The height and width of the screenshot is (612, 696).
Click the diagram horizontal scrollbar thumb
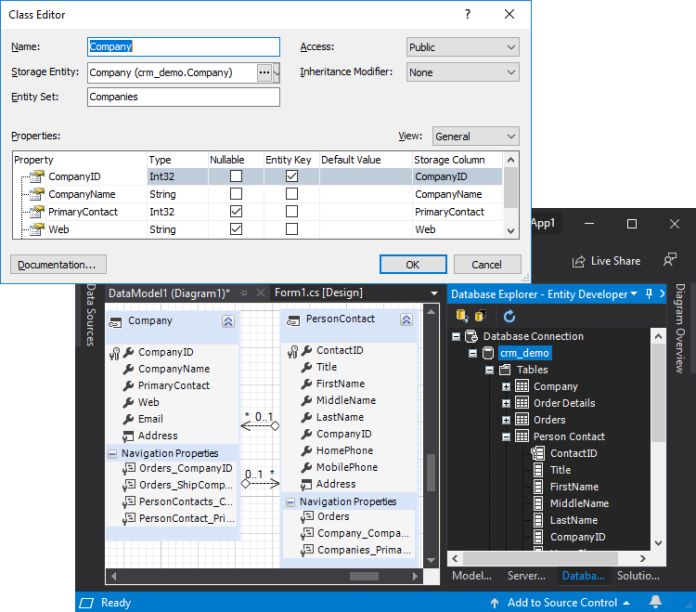(x=364, y=576)
